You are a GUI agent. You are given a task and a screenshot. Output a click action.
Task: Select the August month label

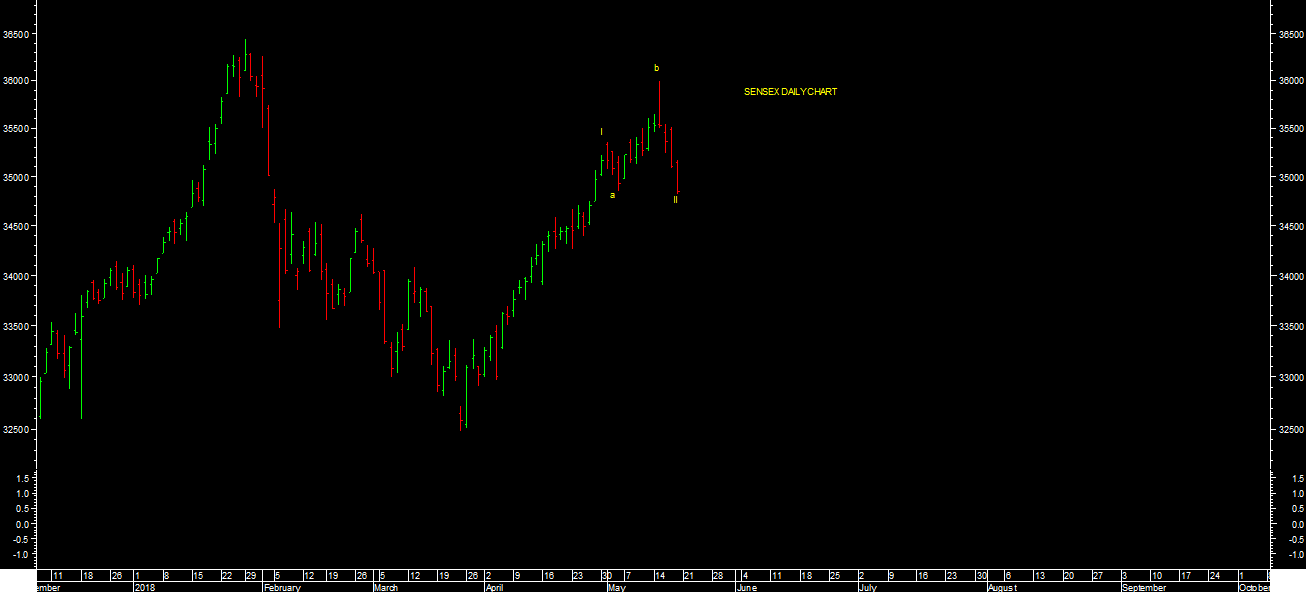click(1003, 588)
